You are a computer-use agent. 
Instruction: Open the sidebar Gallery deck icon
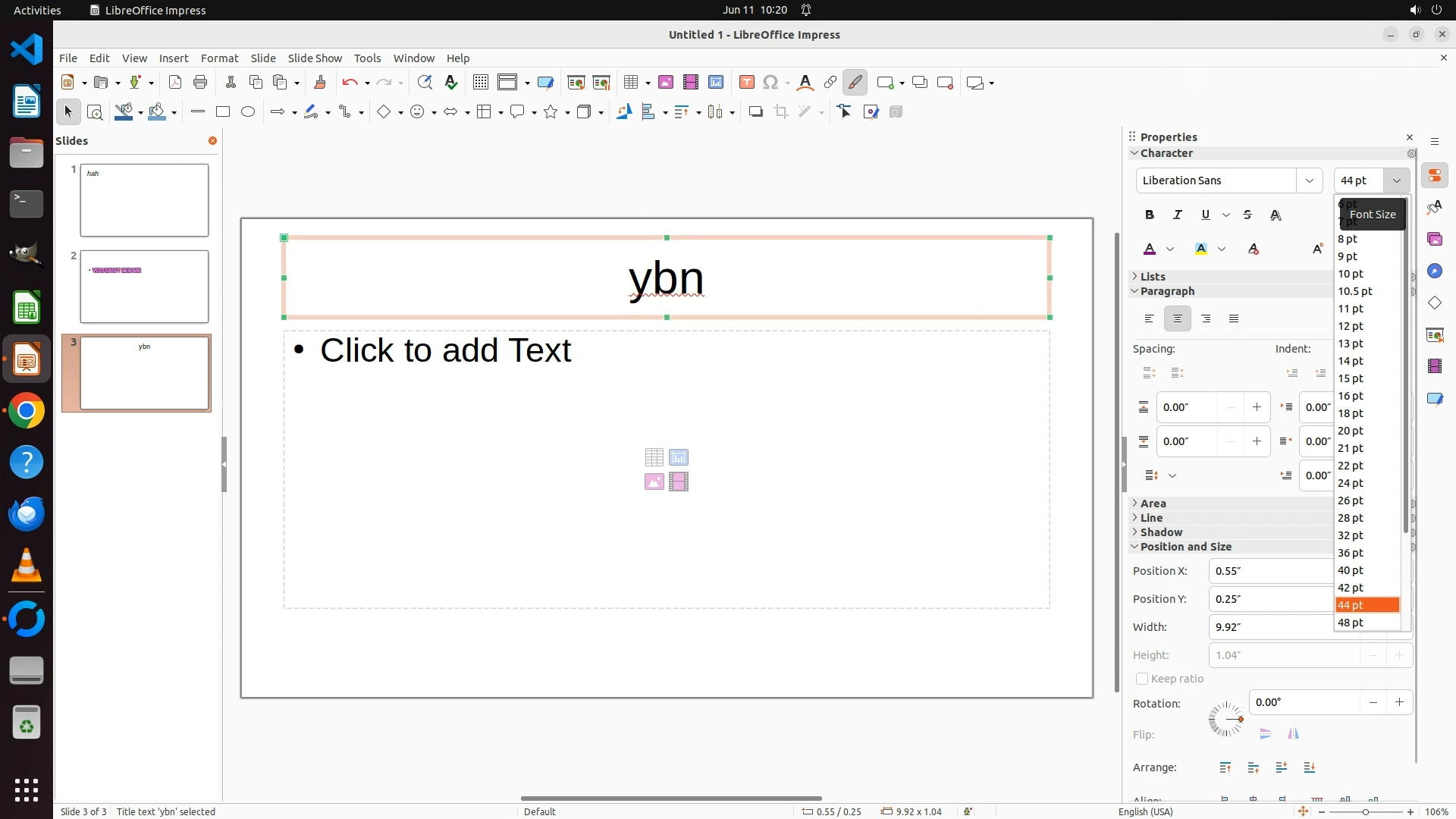(x=1434, y=240)
